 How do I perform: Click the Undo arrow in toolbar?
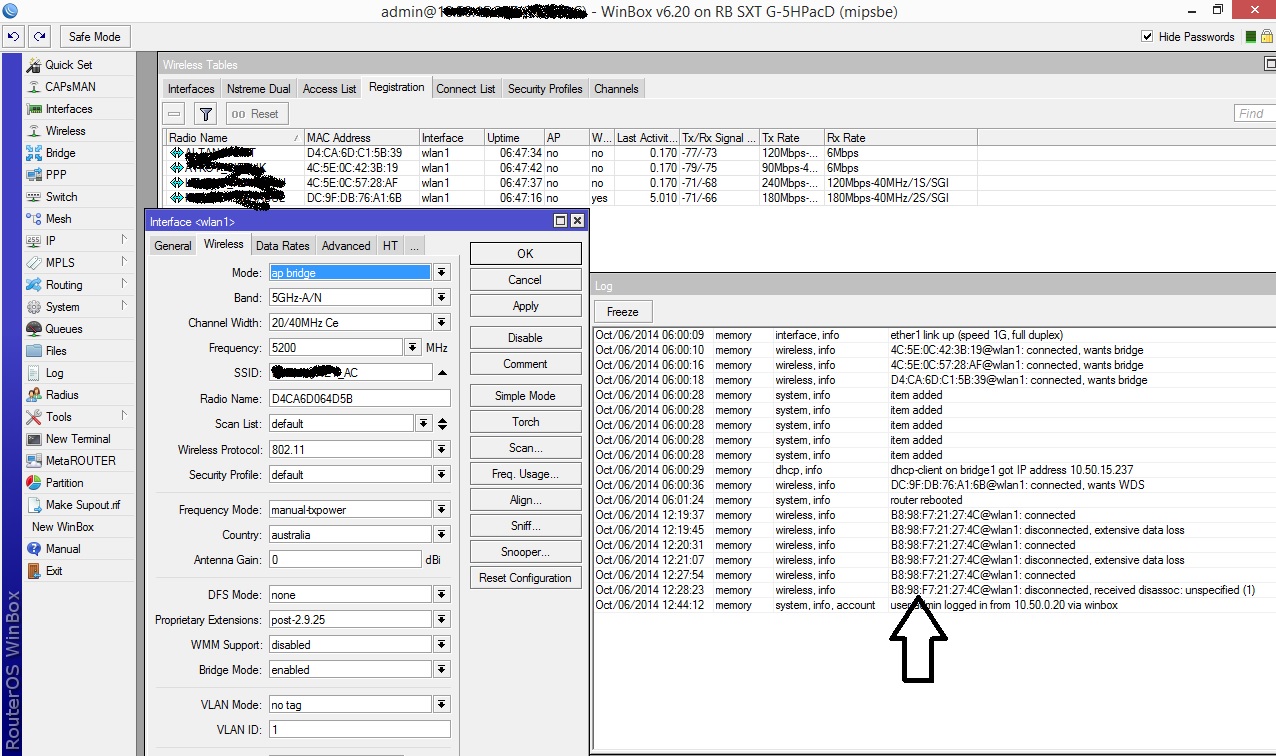(14, 37)
